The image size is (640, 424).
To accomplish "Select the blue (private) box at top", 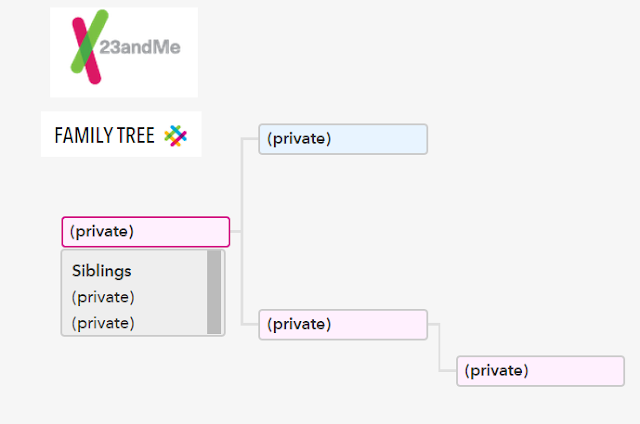I will [343, 139].
